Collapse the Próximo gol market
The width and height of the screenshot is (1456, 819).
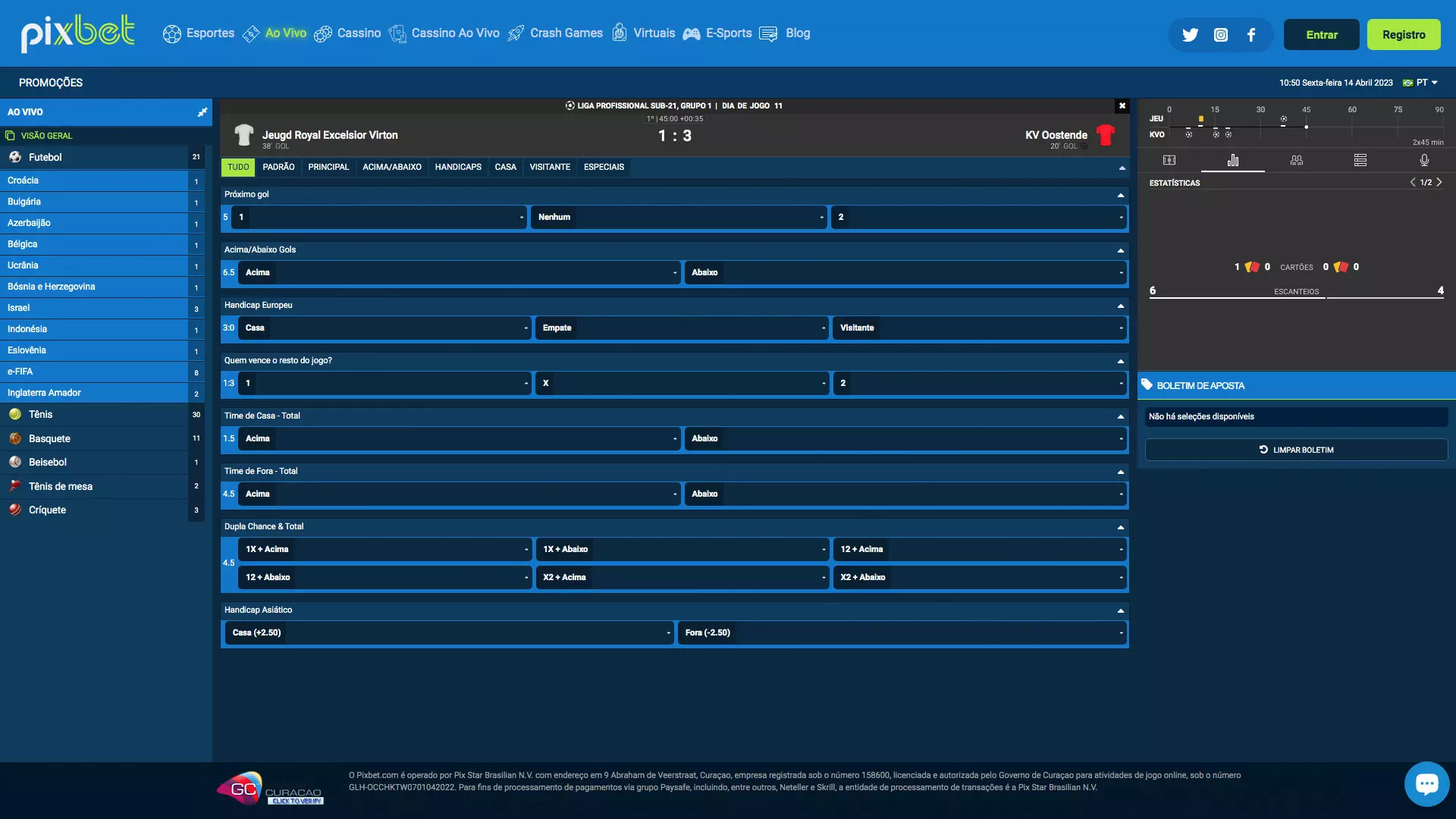(1121, 195)
